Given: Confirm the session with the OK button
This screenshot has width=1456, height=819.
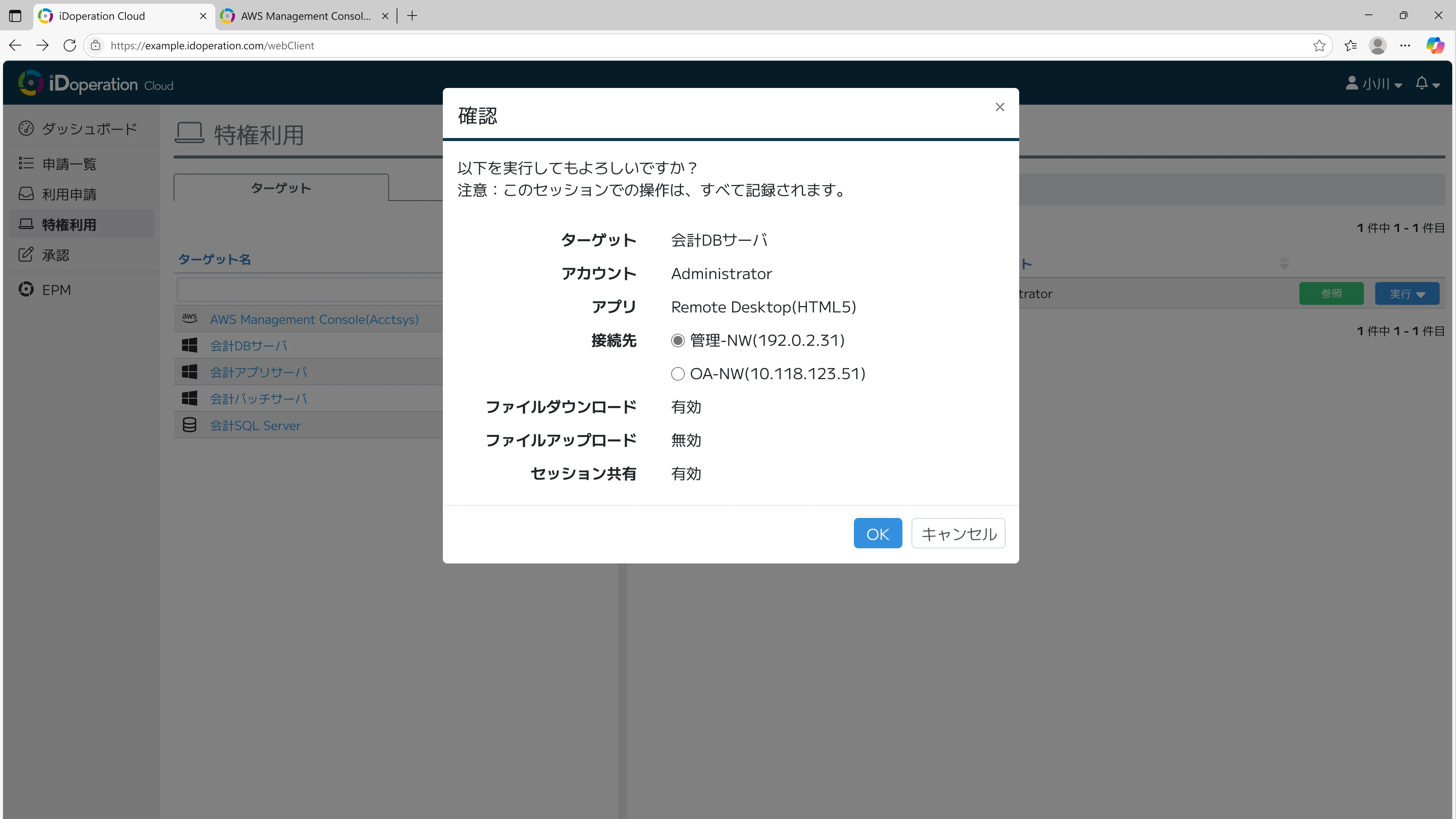Looking at the screenshot, I should pyautogui.click(x=877, y=533).
